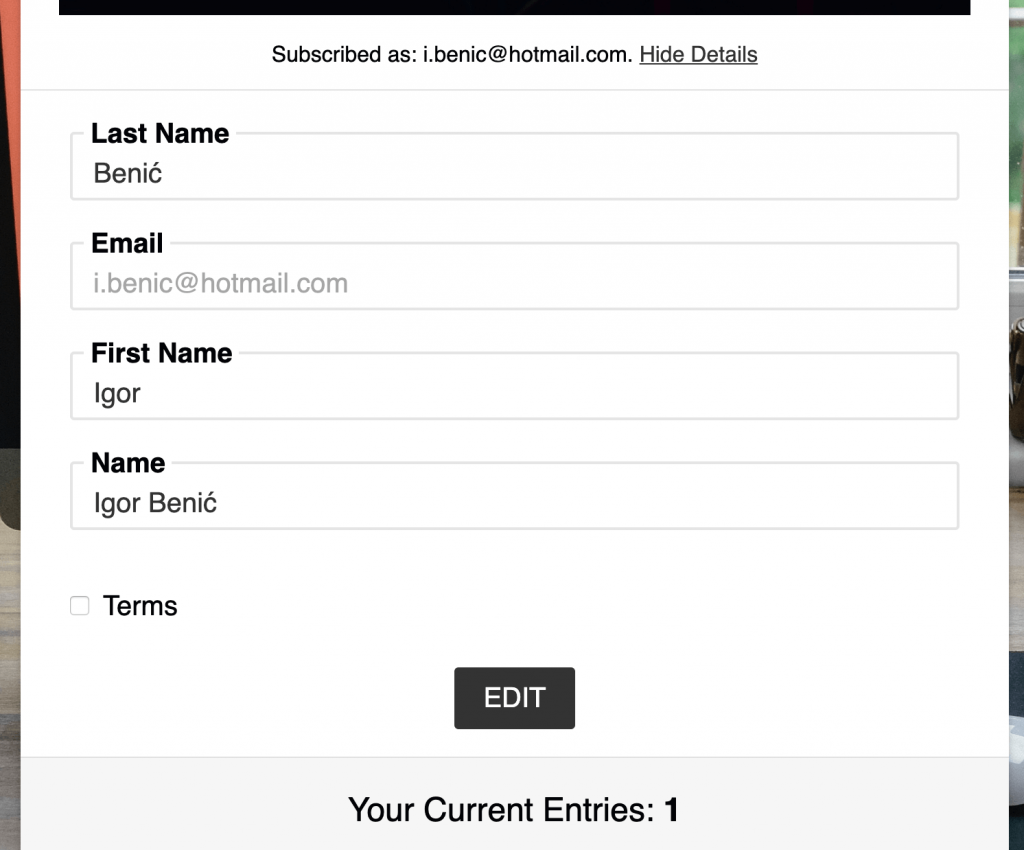Click the EDIT button

pos(515,698)
